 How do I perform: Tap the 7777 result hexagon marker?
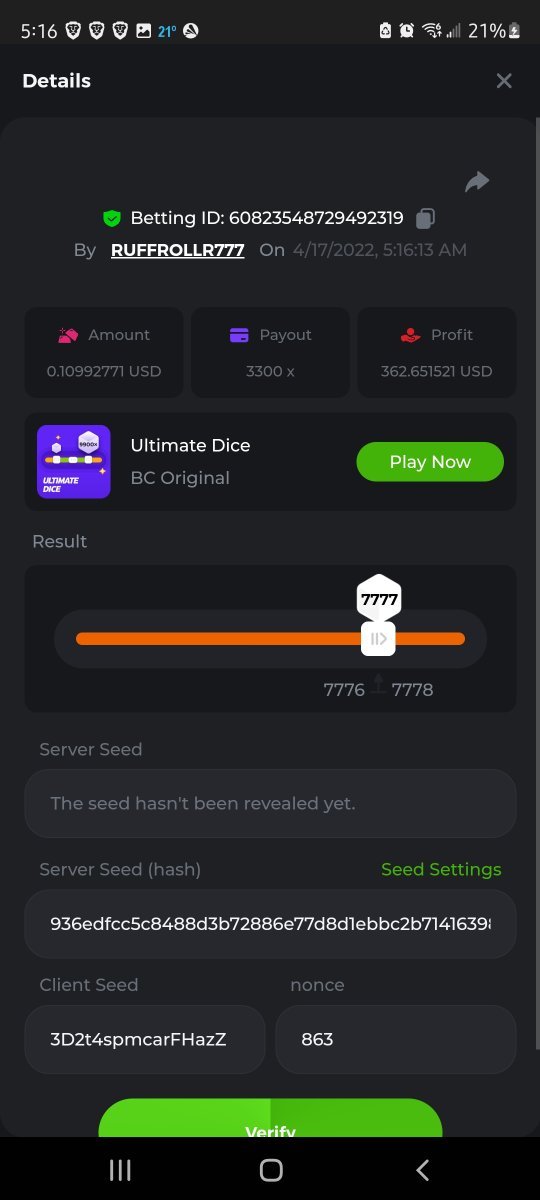click(379, 599)
